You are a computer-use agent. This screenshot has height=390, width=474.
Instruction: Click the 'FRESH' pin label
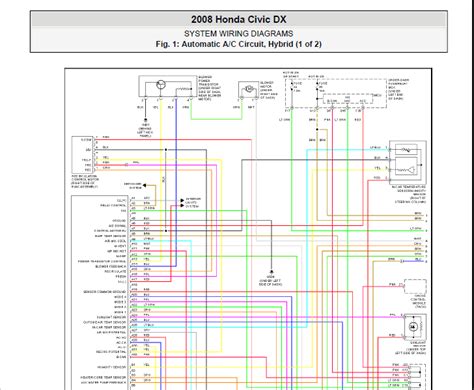tap(121, 277)
